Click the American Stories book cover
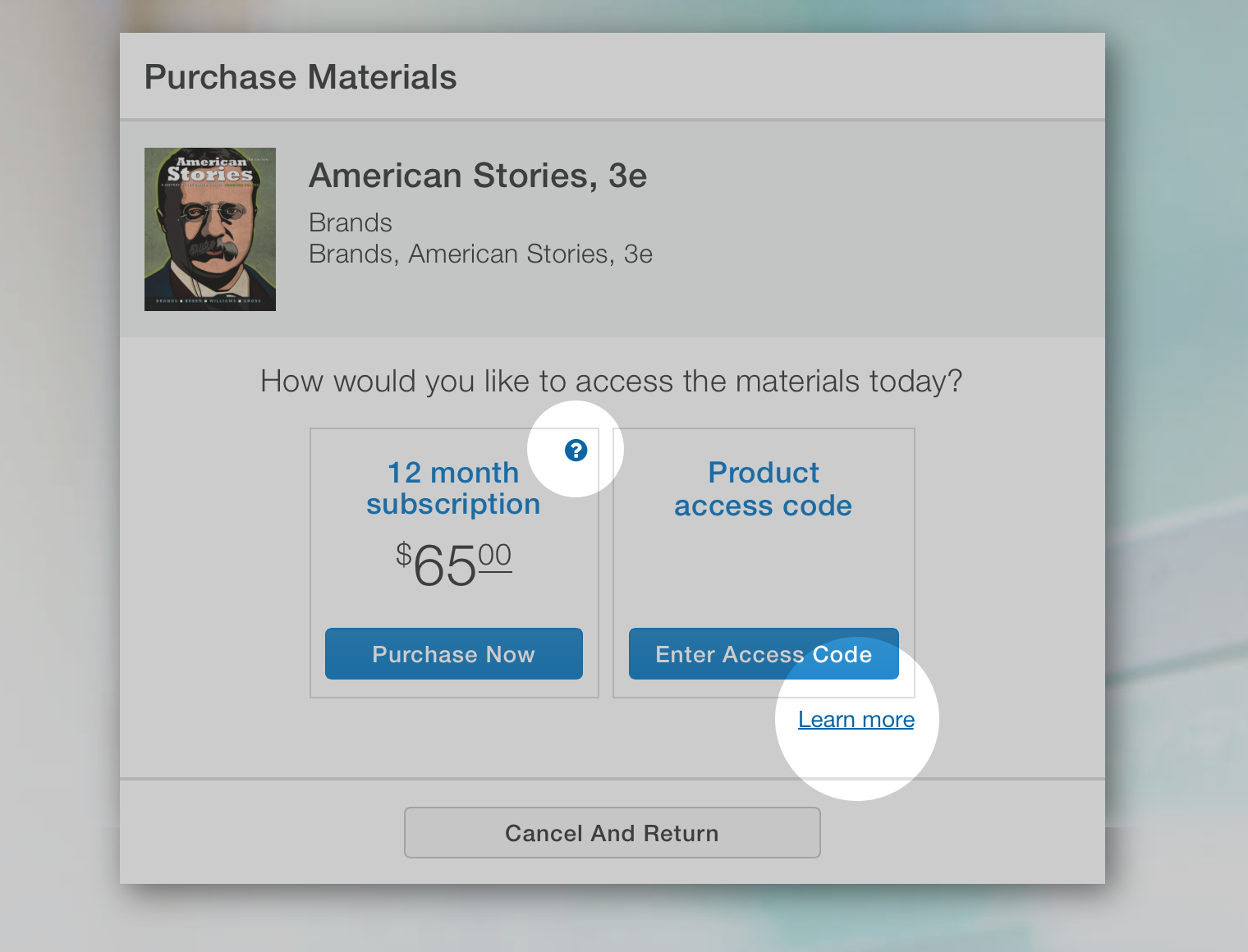The image size is (1248, 952). (210, 238)
